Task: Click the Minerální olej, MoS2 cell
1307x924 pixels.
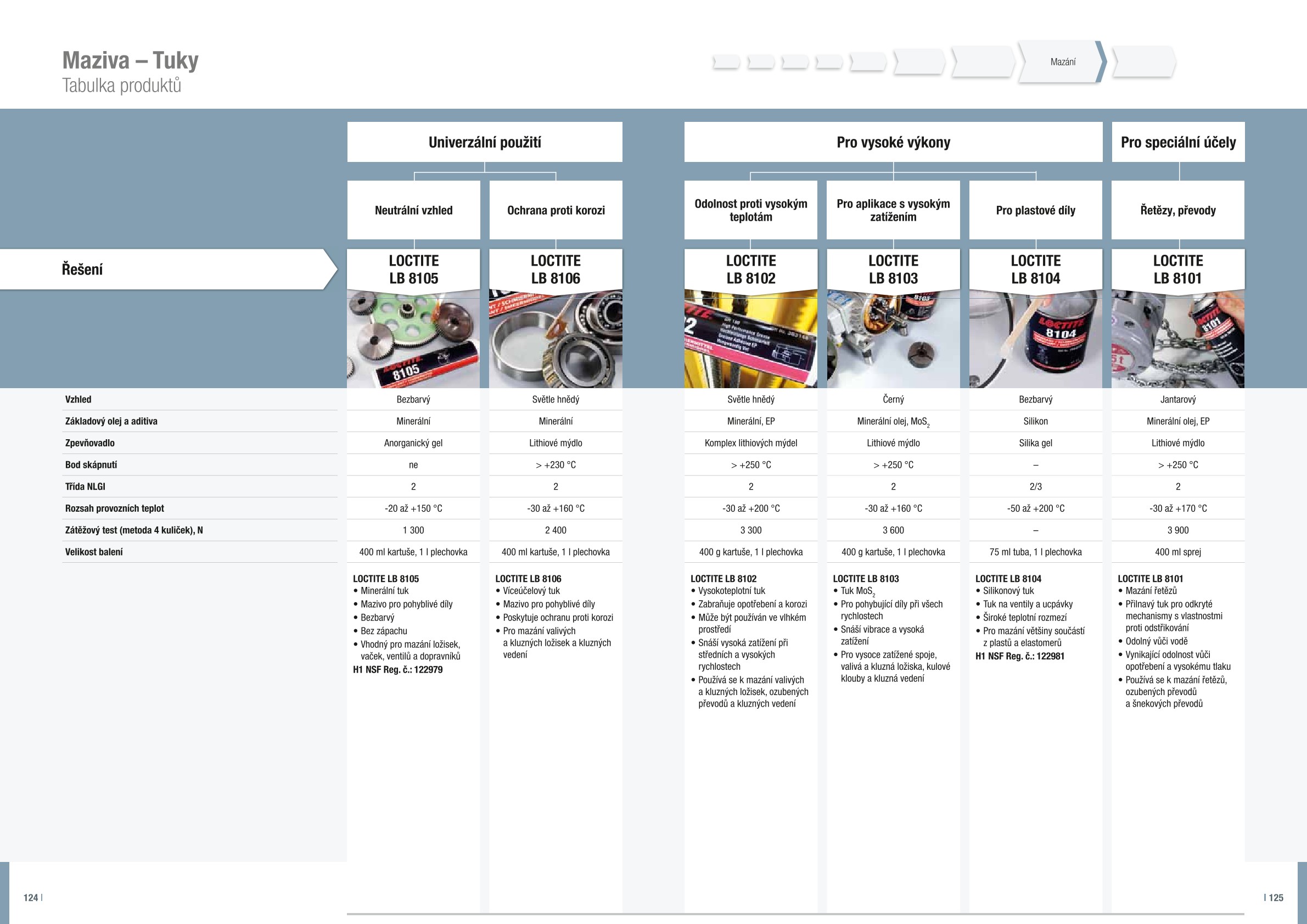Action: tap(893, 421)
